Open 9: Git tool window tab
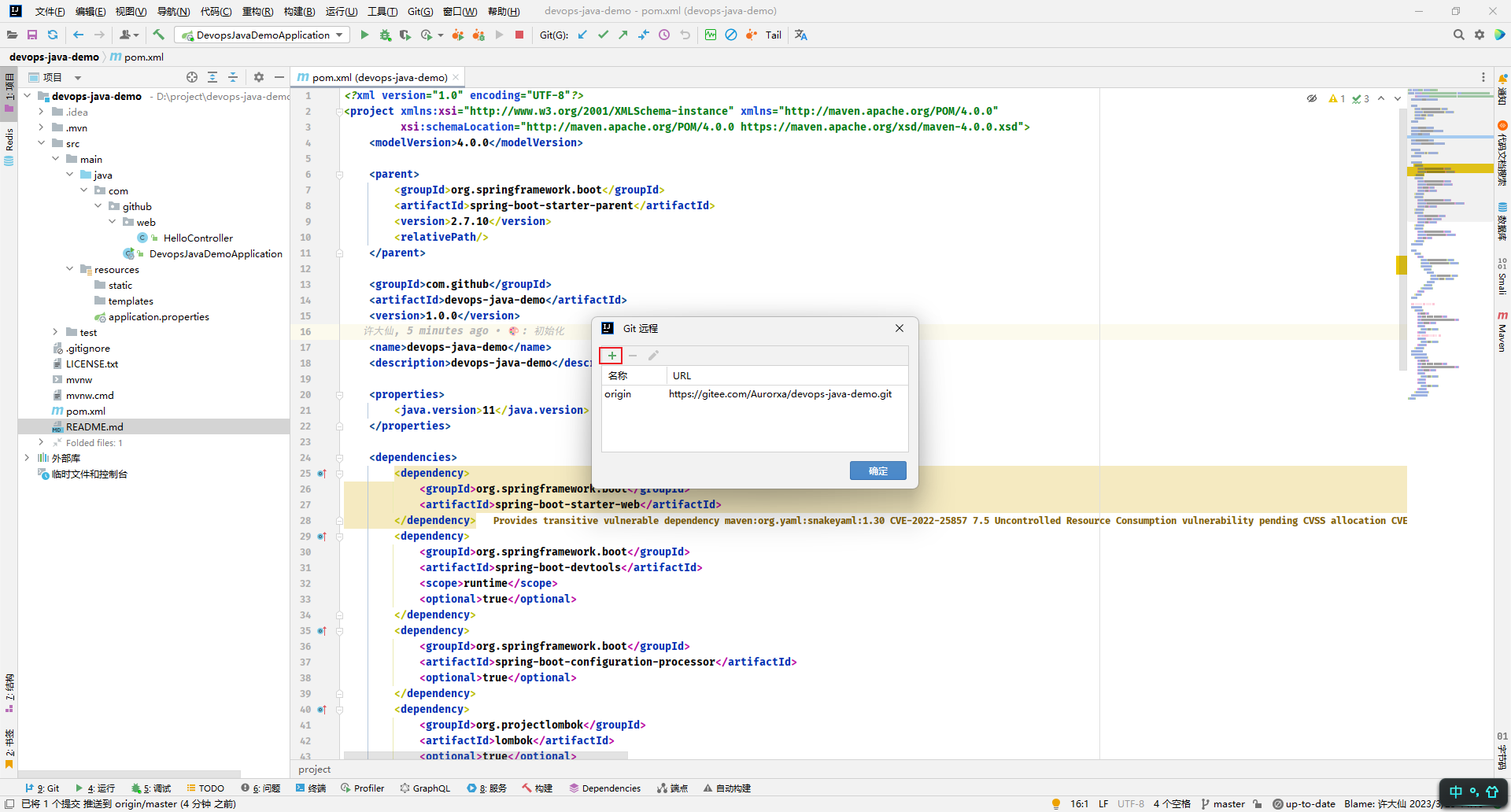Image resolution: width=1511 pixels, height=812 pixels. (42, 788)
